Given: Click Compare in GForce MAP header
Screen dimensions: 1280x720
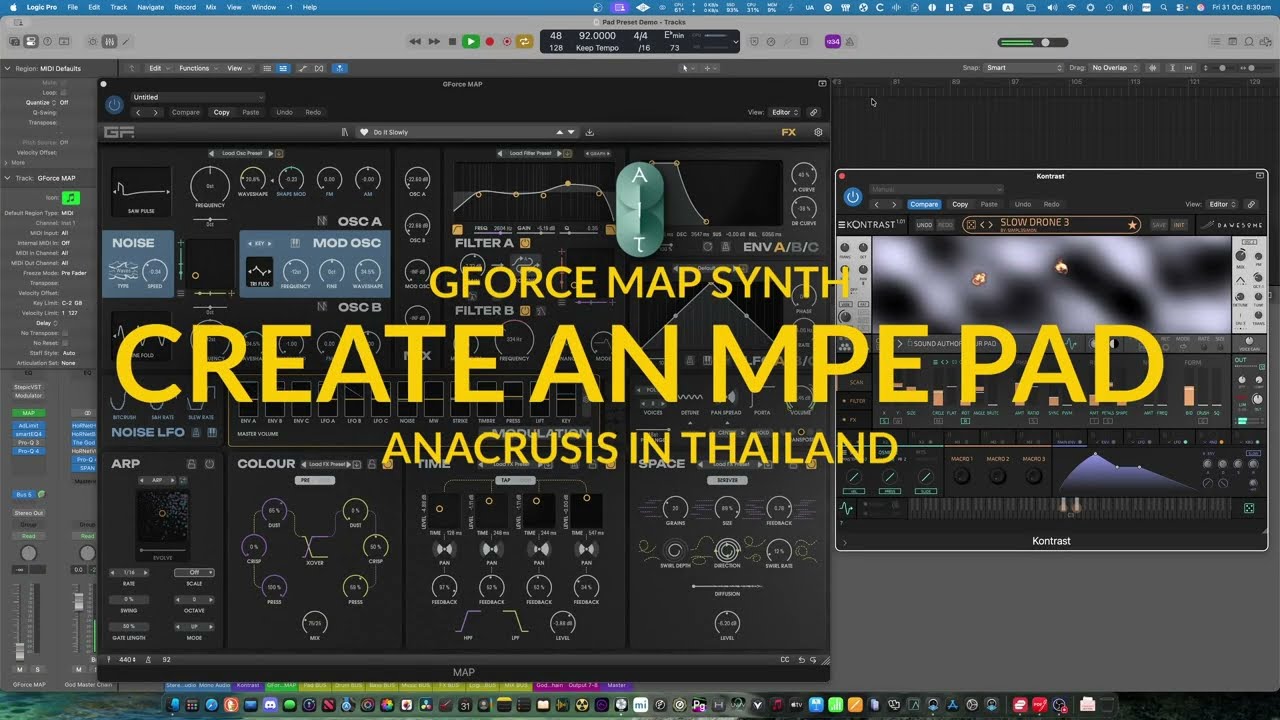Looking at the screenshot, I should (186, 112).
